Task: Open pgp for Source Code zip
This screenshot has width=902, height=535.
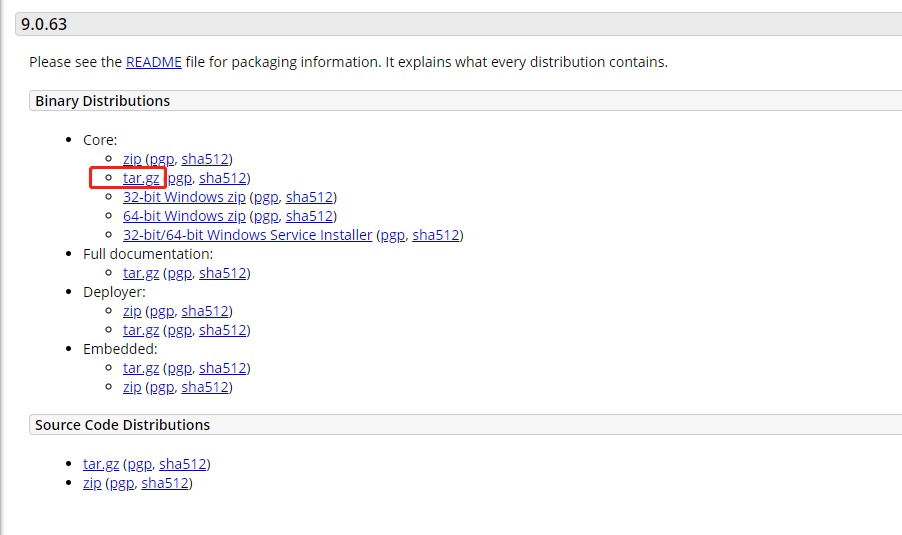Action: [122, 483]
